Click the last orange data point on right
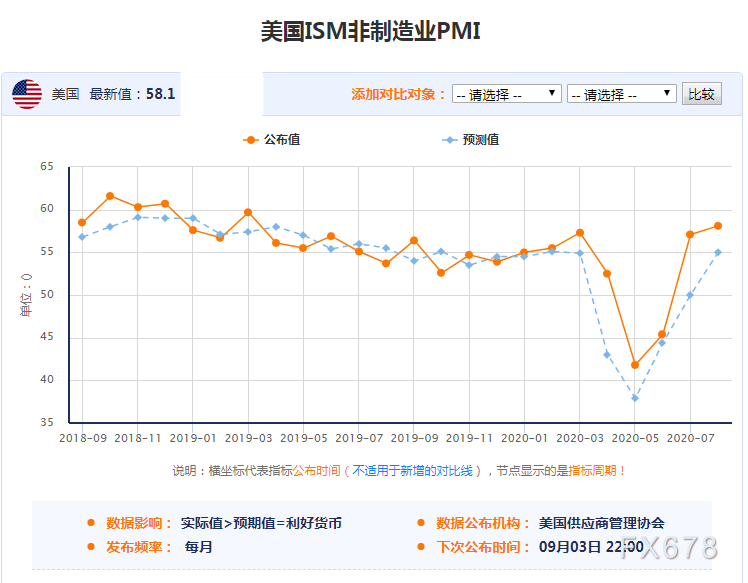This screenshot has width=748, height=583. pyautogui.click(x=717, y=226)
